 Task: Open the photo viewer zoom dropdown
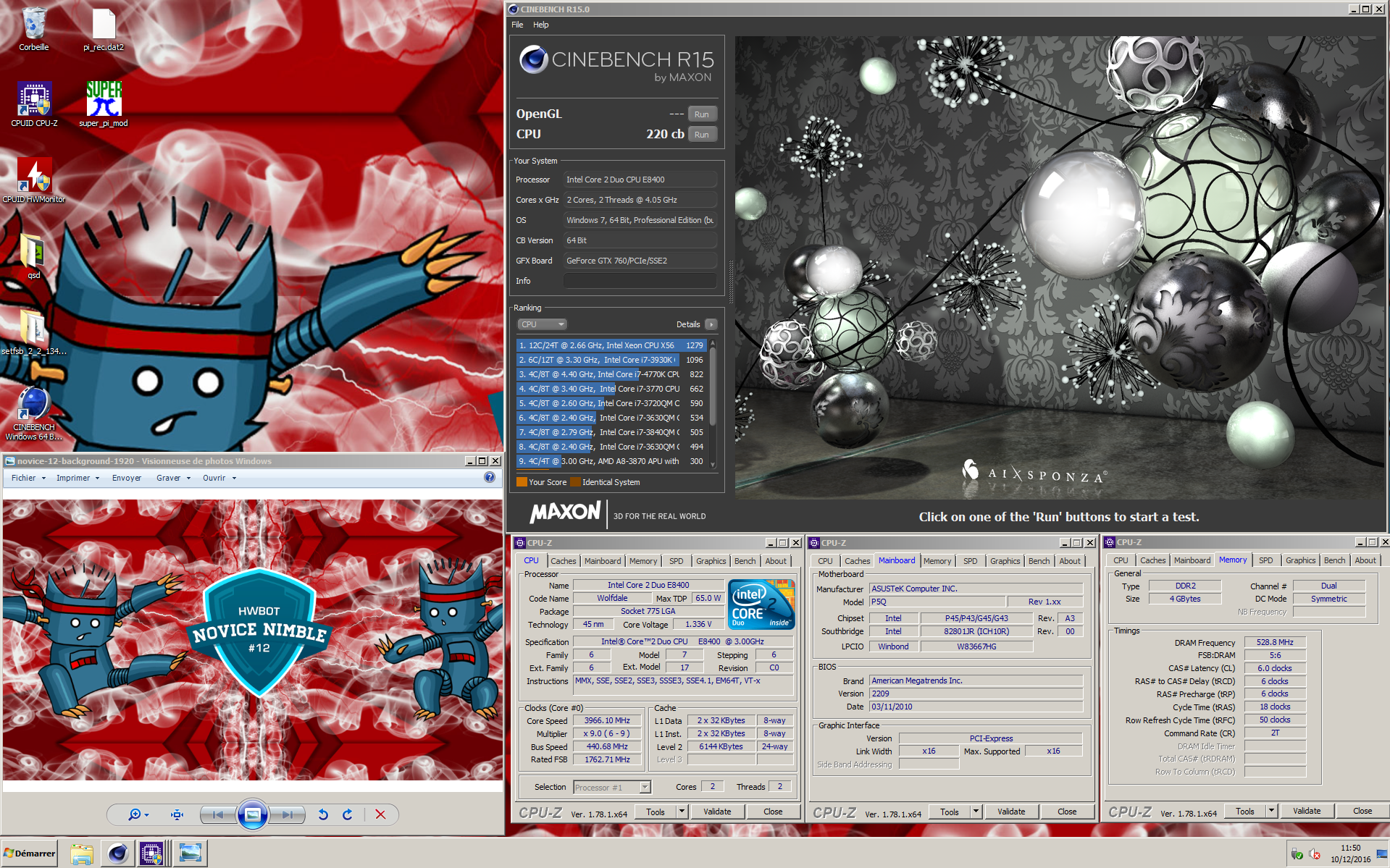coord(138,814)
